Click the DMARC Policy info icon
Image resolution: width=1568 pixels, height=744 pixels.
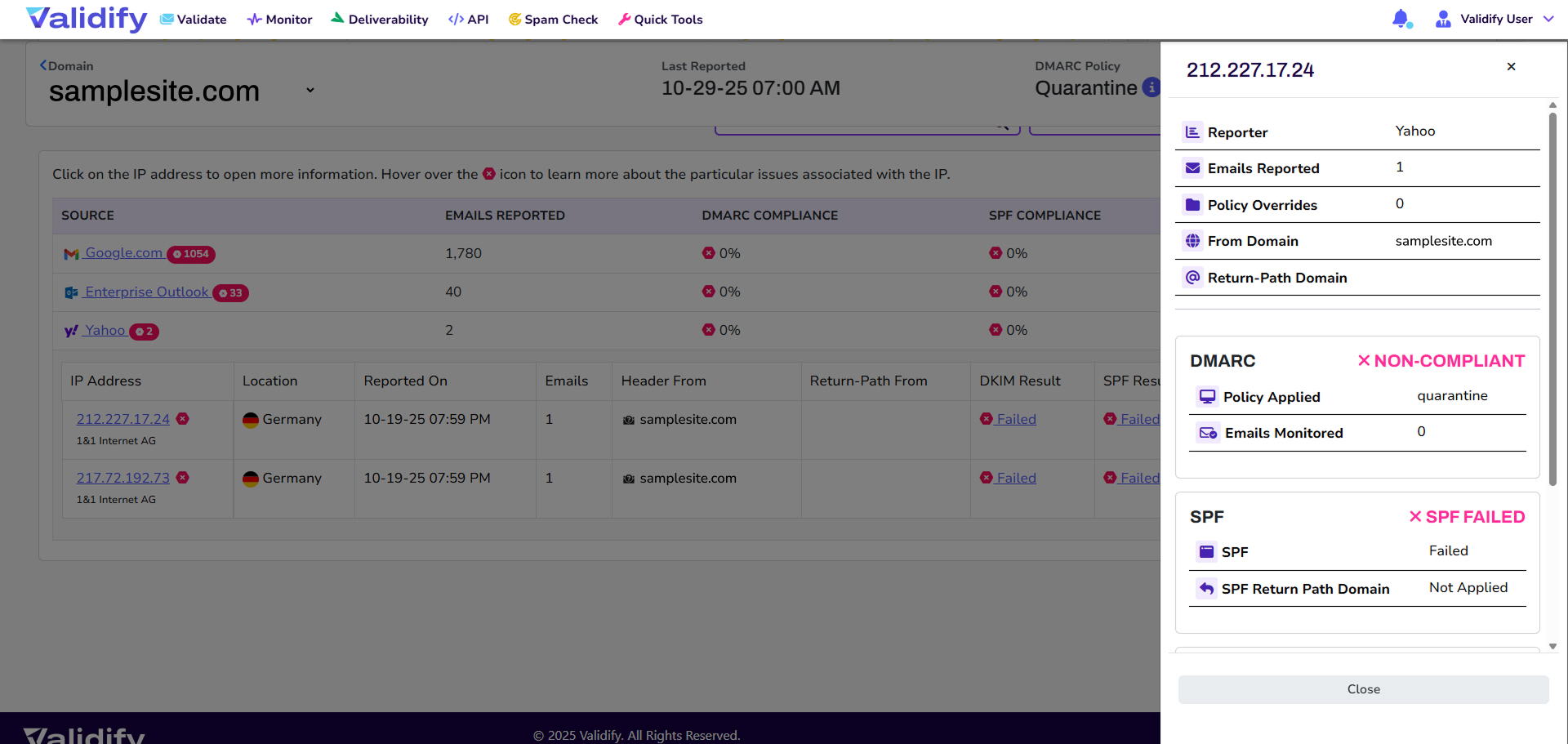tap(1150, 87)
